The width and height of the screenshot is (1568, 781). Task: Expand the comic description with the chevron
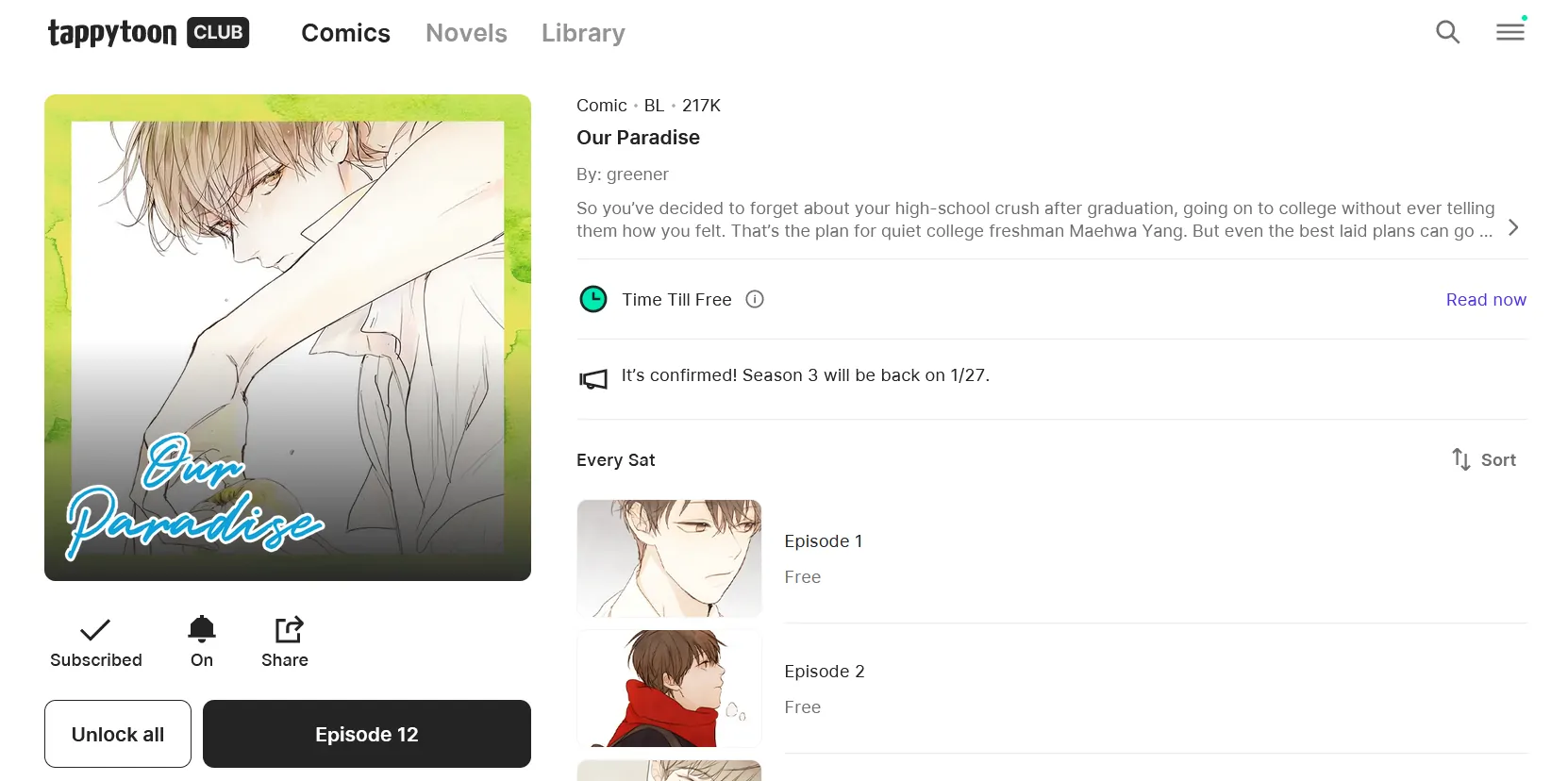1513,227
